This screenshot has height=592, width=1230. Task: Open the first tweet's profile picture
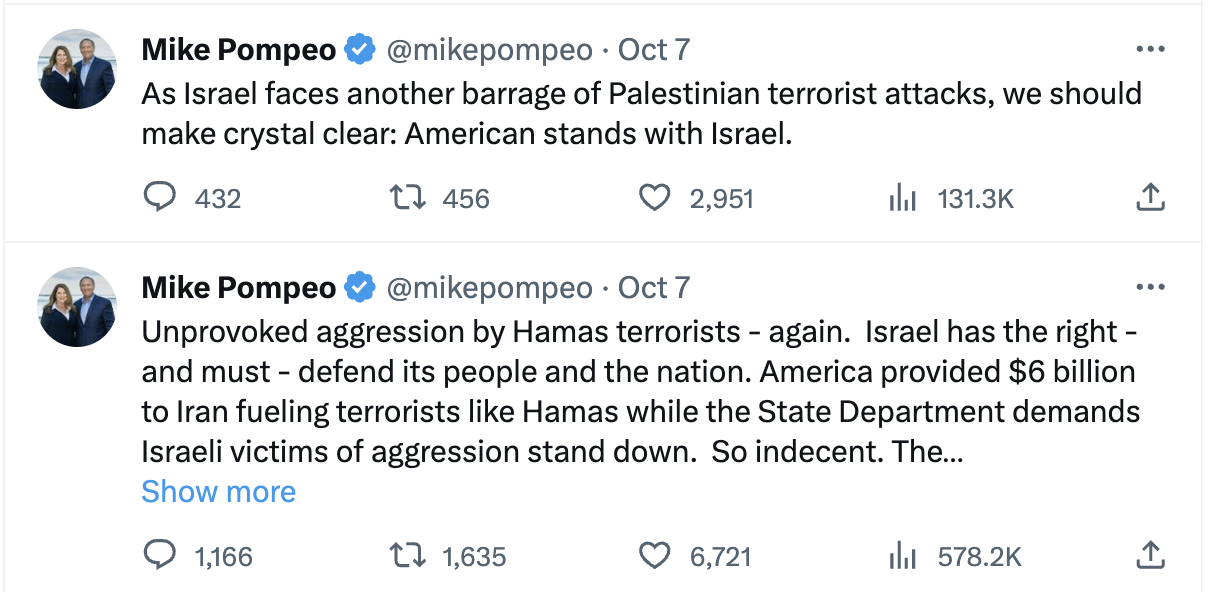(x=78, y=70)
